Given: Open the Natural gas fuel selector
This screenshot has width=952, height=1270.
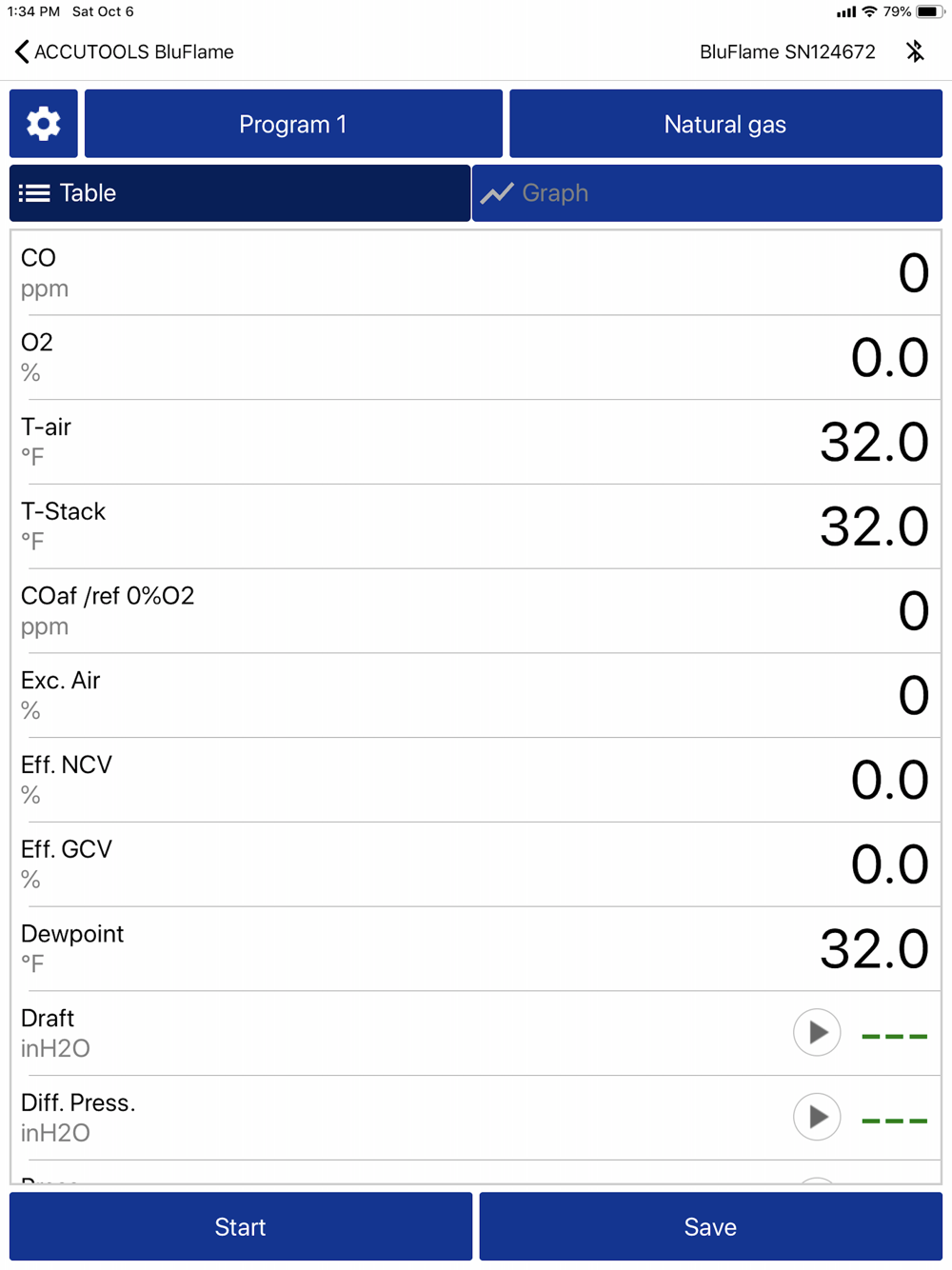Looking at the screenshot, I should point(725,124).
